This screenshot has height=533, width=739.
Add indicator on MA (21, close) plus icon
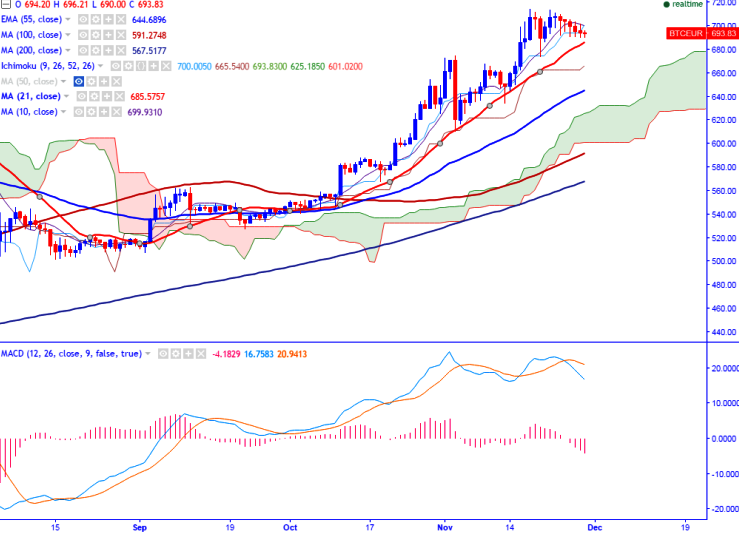(107, 96)
